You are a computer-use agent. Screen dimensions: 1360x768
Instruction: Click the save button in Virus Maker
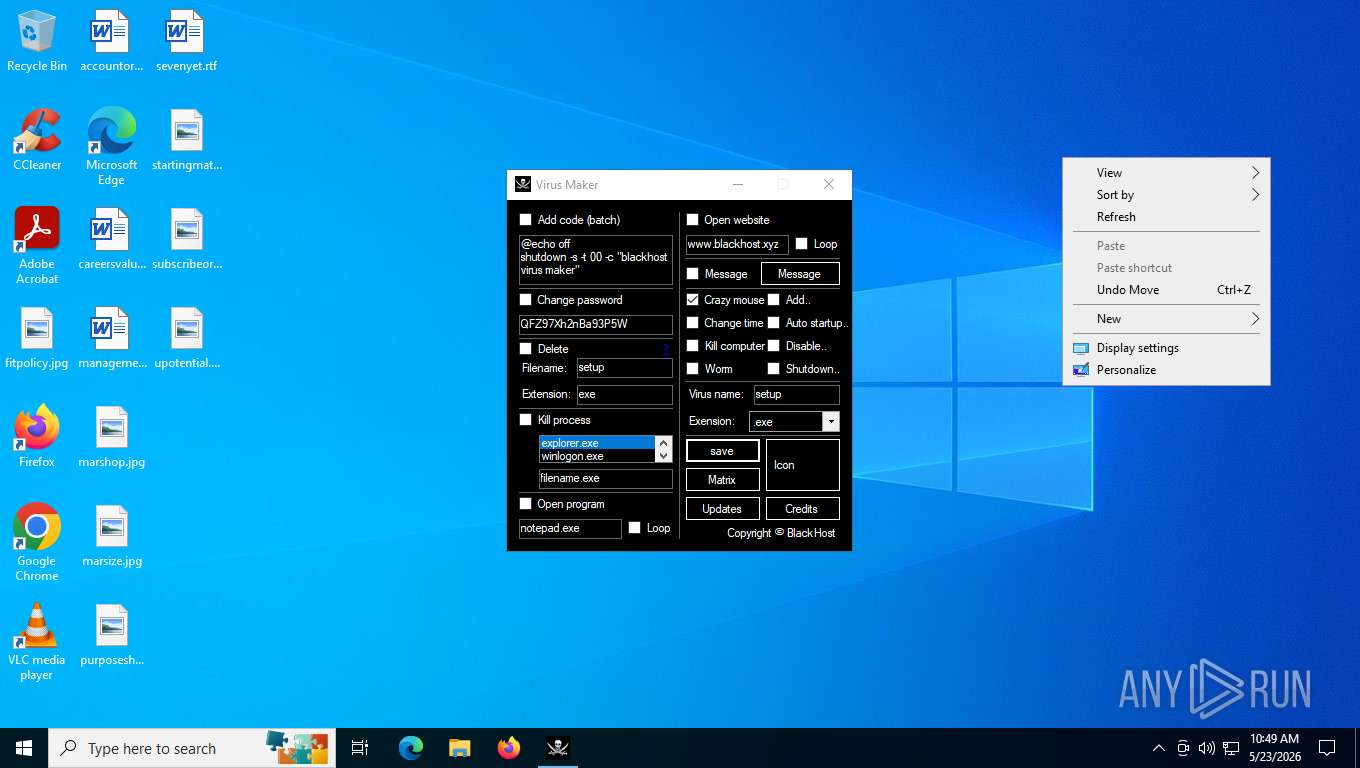pos(722,451)
